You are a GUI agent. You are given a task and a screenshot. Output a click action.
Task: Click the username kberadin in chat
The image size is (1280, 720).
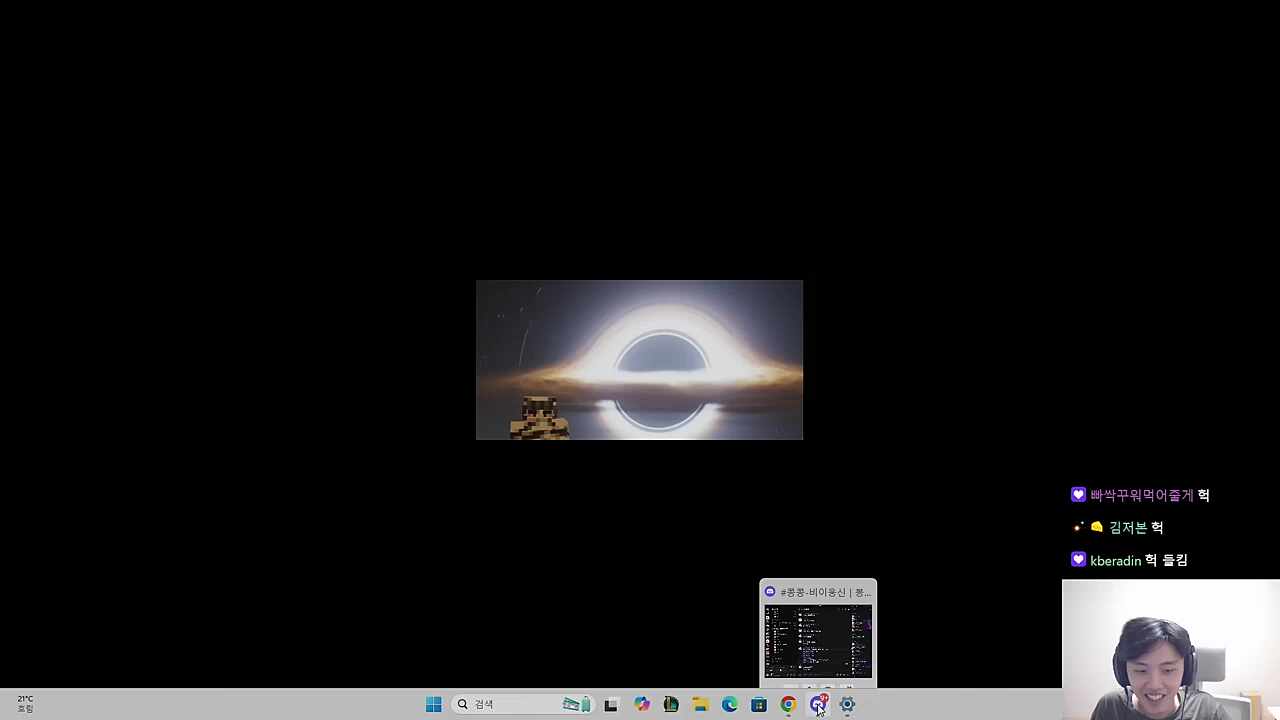coord(1115,561)
